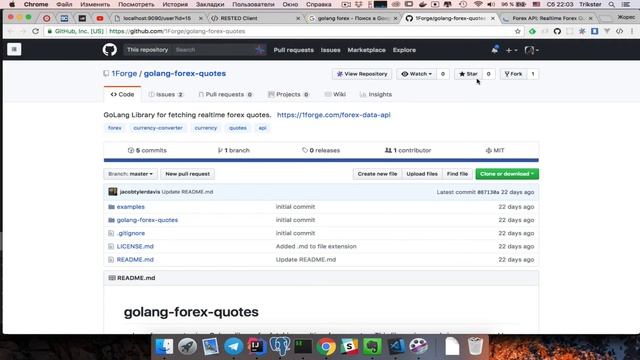
Task: Open the 1forge.com/forex-data-api link
Action: pos(333,115)
